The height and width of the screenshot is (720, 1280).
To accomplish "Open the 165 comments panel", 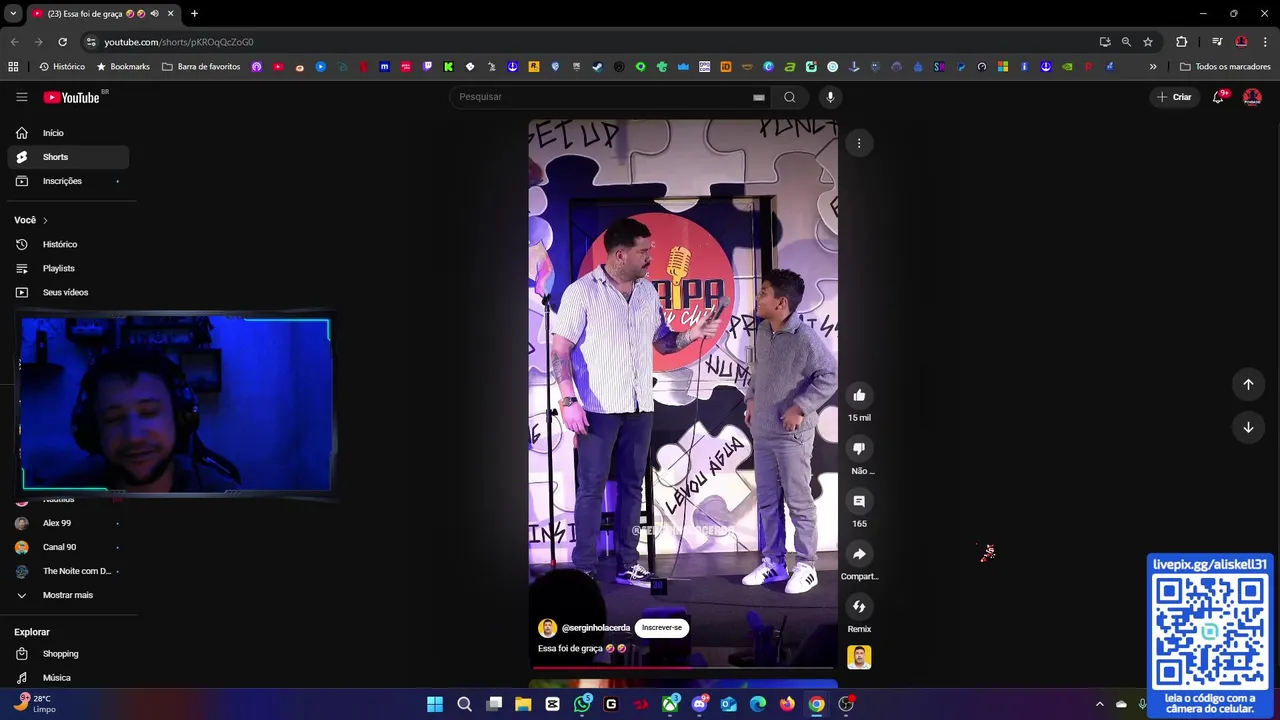I will point(859,501).
